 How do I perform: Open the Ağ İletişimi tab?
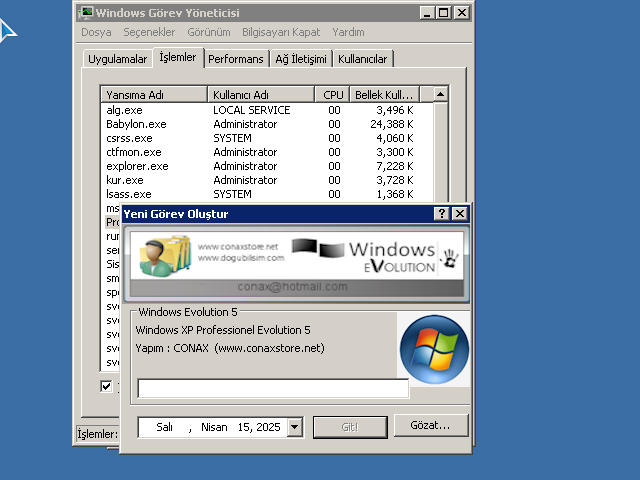[301, 59]
